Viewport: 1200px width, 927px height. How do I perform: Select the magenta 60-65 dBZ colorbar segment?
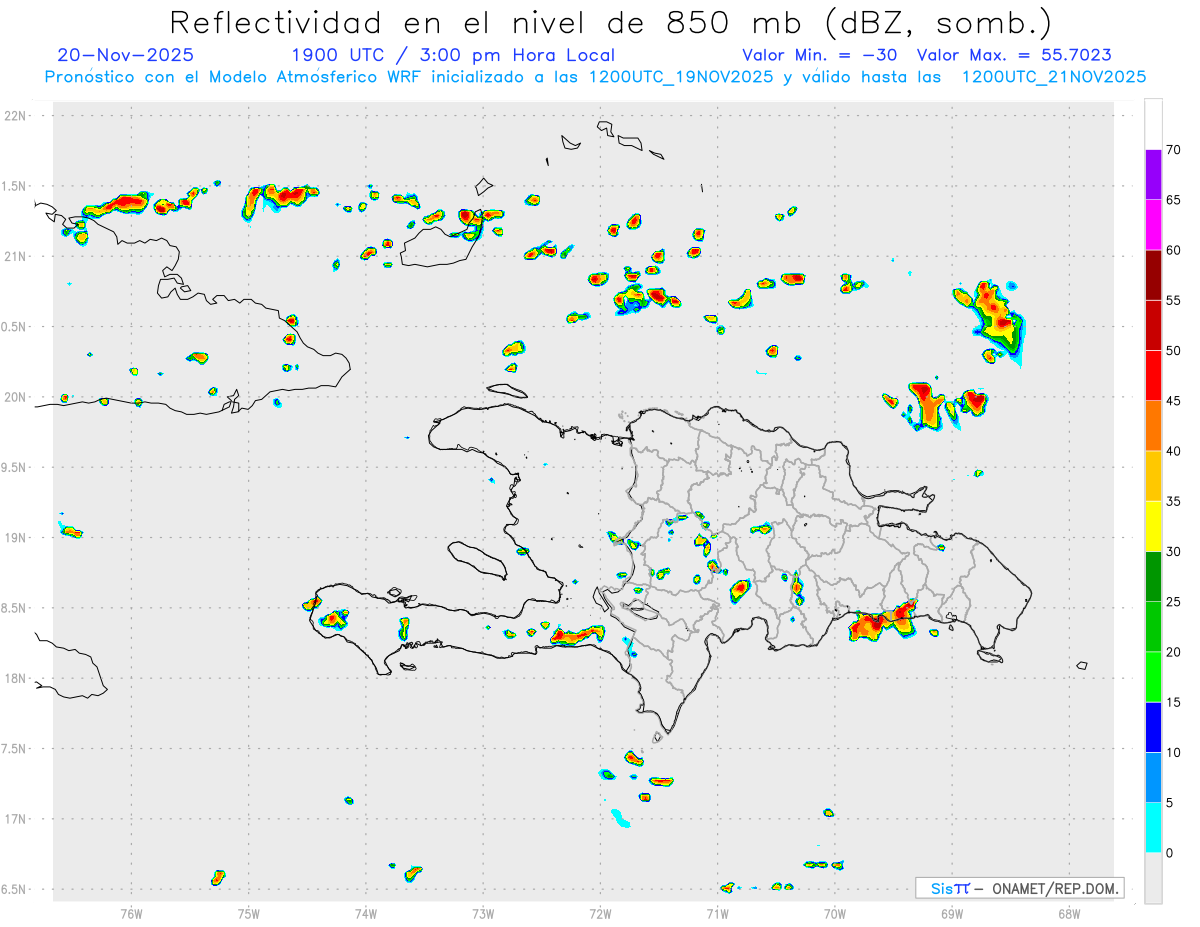pos(1153,225)
